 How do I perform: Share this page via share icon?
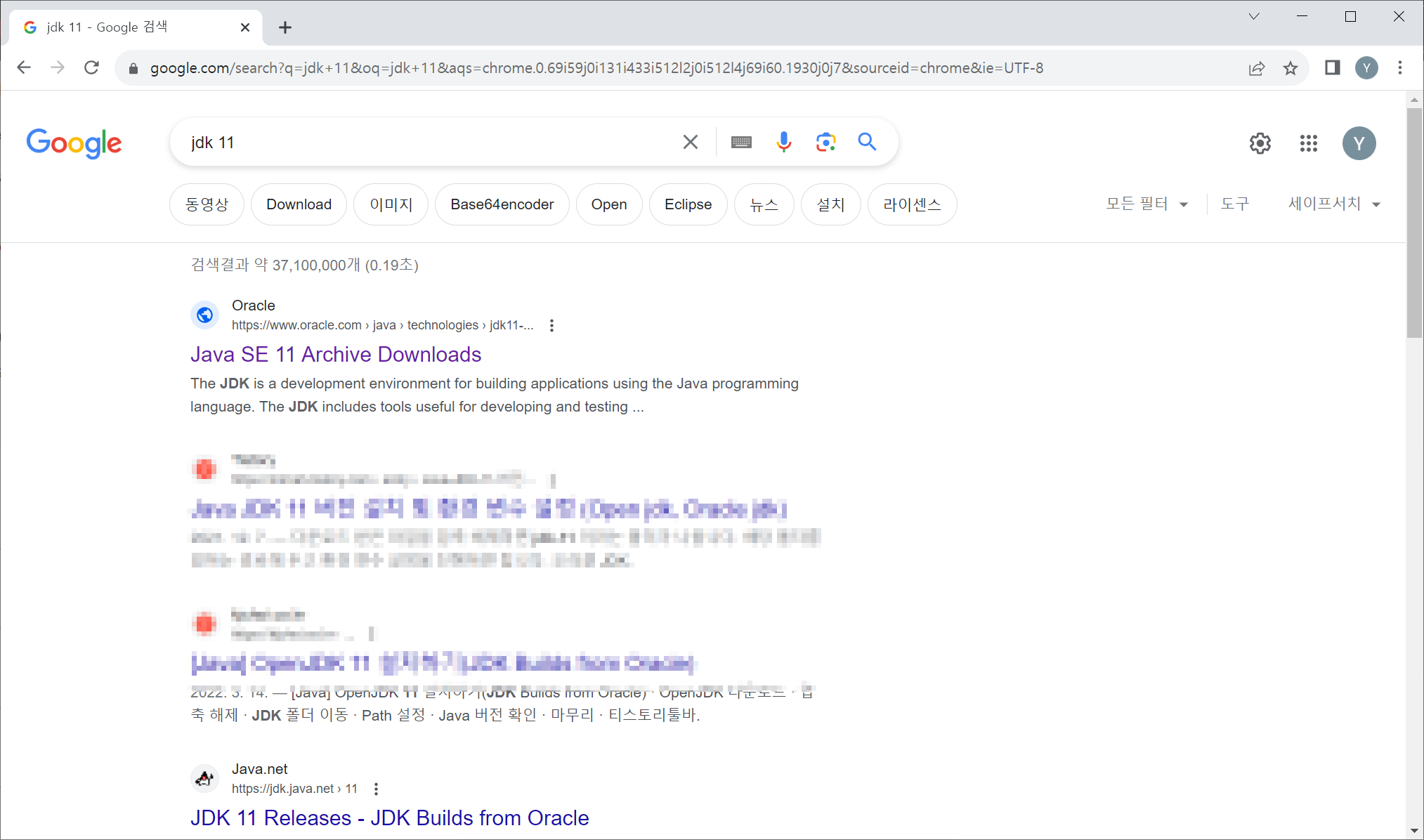1257,68
